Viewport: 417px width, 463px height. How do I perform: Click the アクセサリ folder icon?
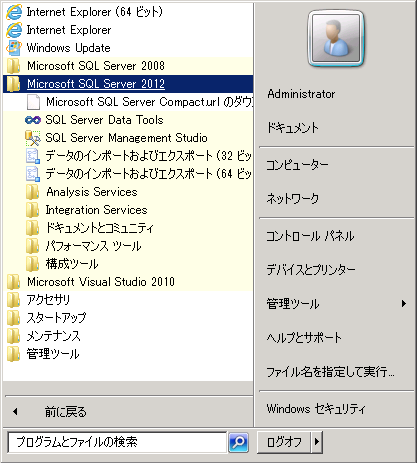tap(13, 300)
